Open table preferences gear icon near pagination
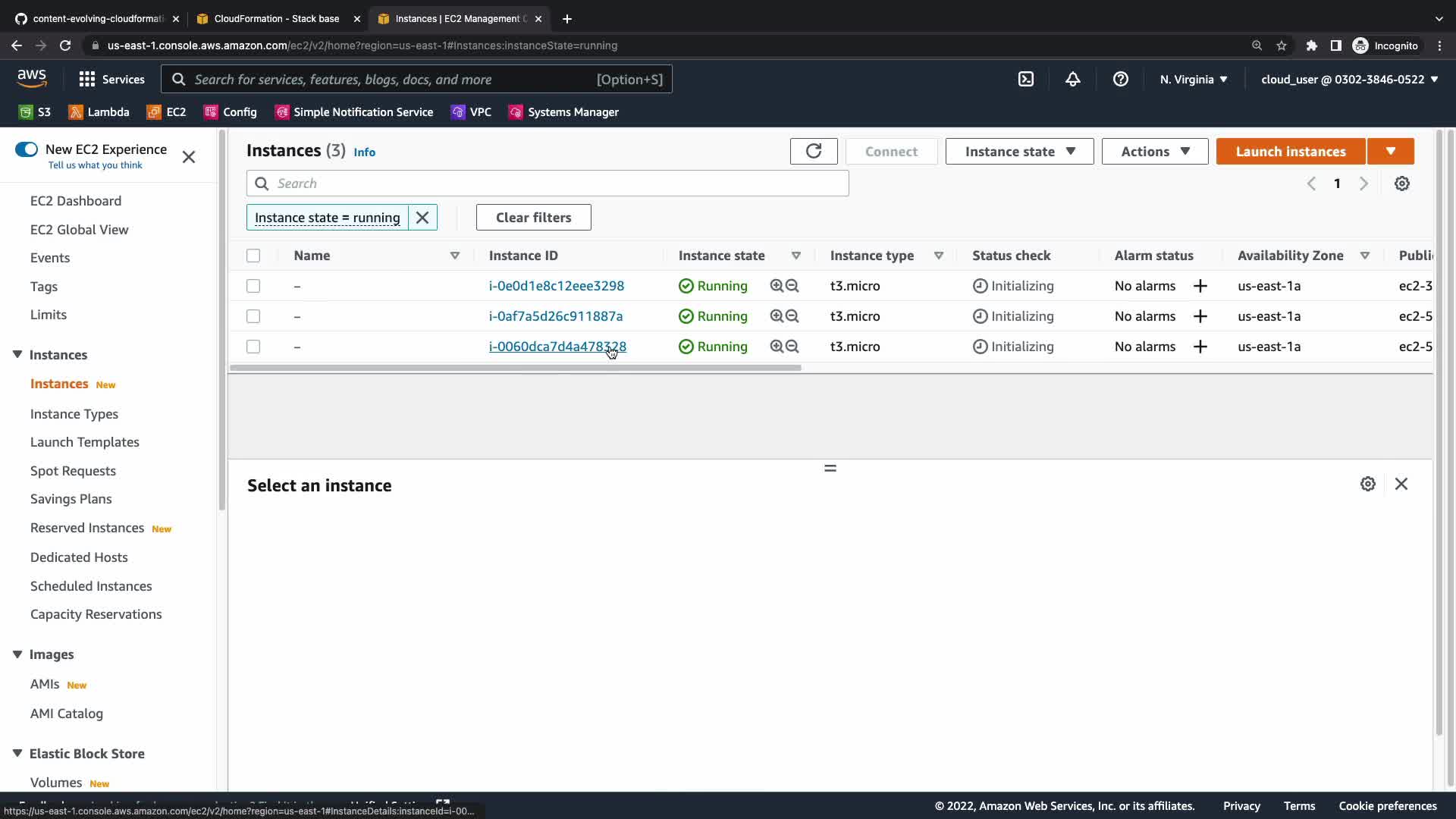1456x819 pixels. (1401, 184)
